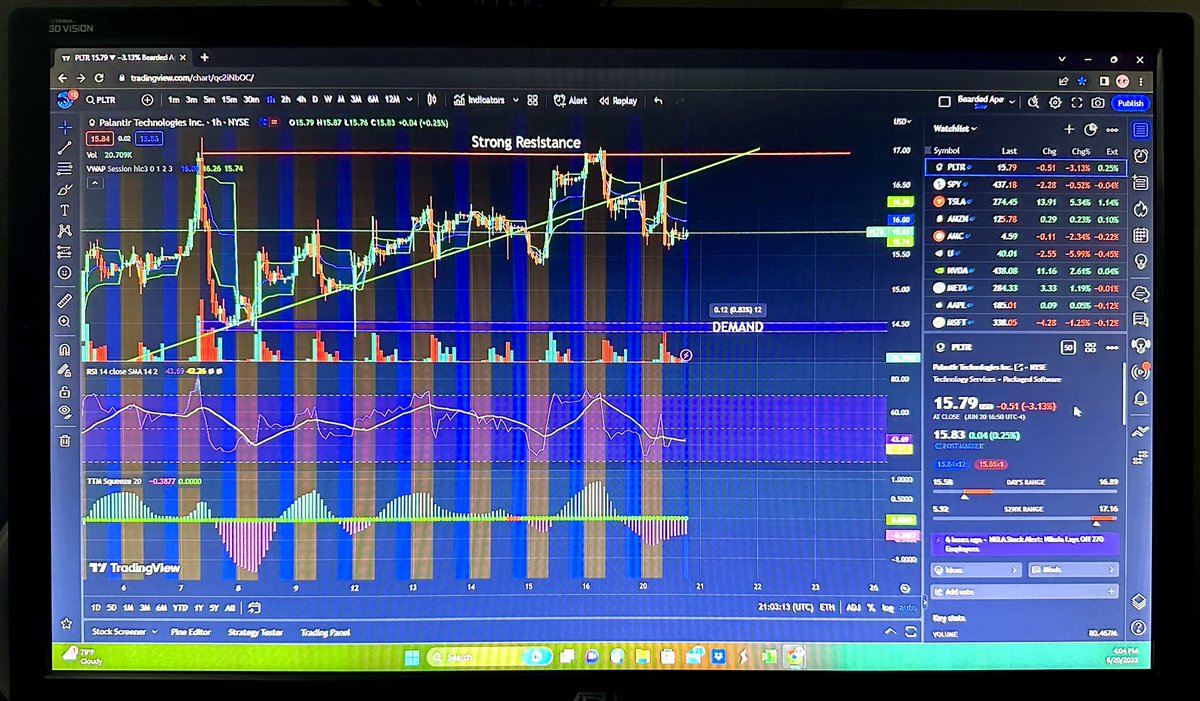Open the Fibonacci tools in left toolbar
The image size is (1200, 701).
coord(65,168)
